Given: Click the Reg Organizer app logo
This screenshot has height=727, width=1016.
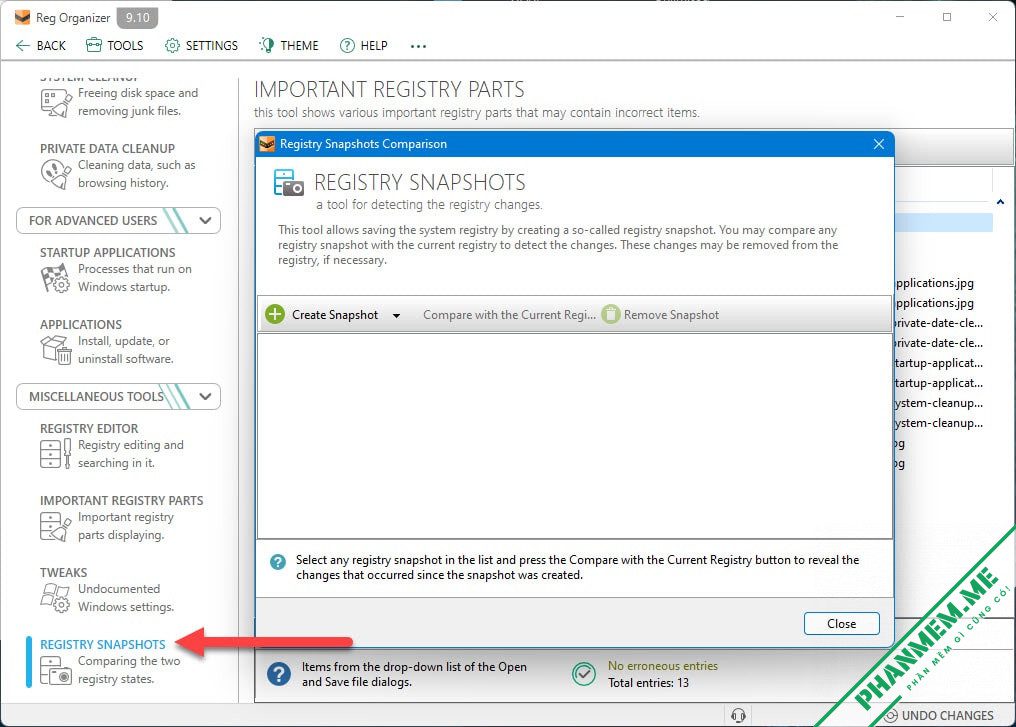Looking at the screenshot, I should tap(22, 17).
